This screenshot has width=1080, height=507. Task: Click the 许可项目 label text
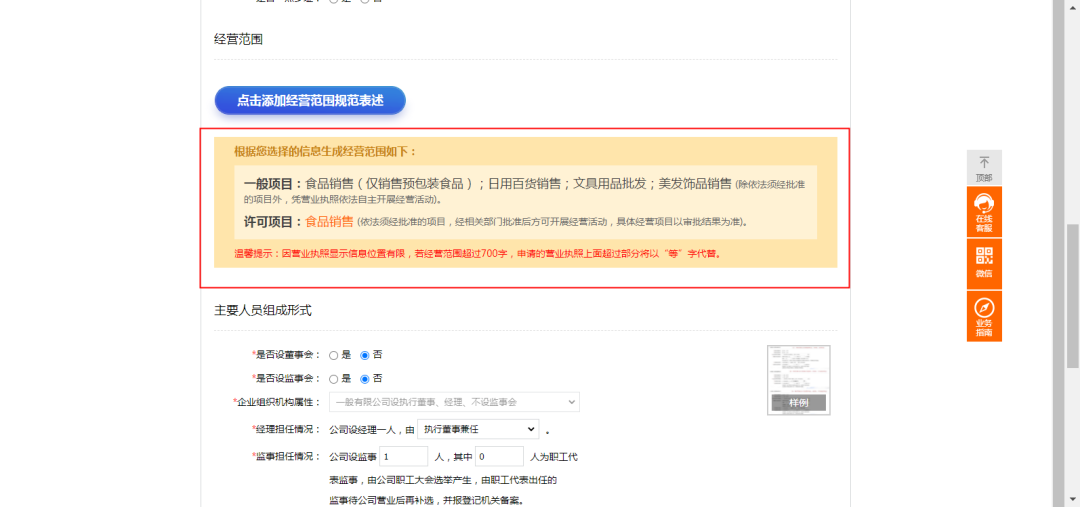coord(273,222)
